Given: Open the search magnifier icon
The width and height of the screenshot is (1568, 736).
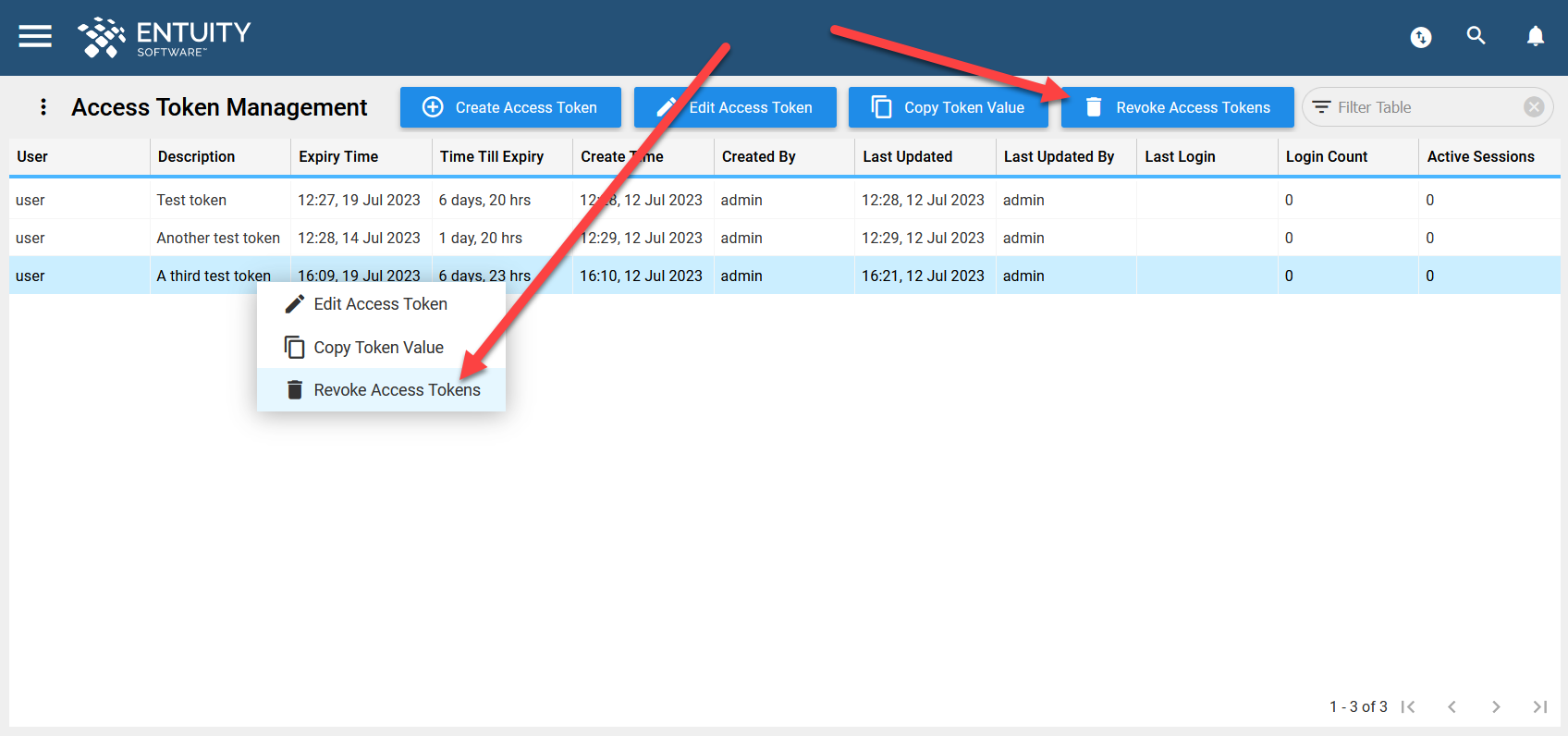Looking at the screenshot, I should (x=1476, y=36).
